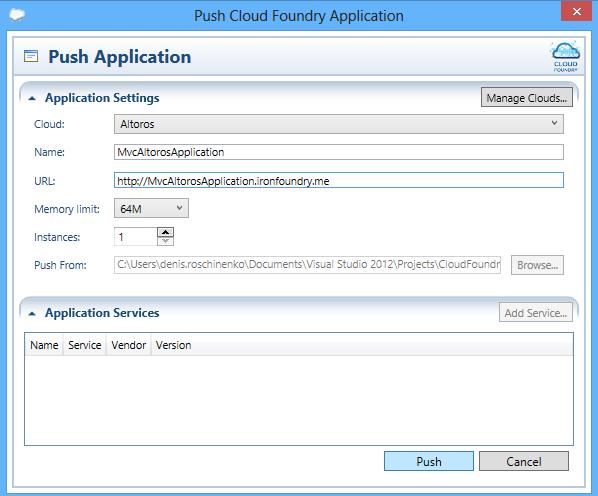This screenshot has height=496, width=598.
Task: Click the Browse button
Action: (537, 265)
